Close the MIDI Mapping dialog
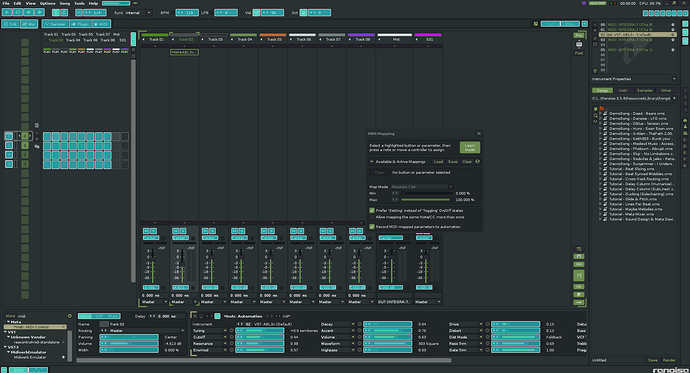The width and height of the screenshot is (690, 373). point(479,134)
